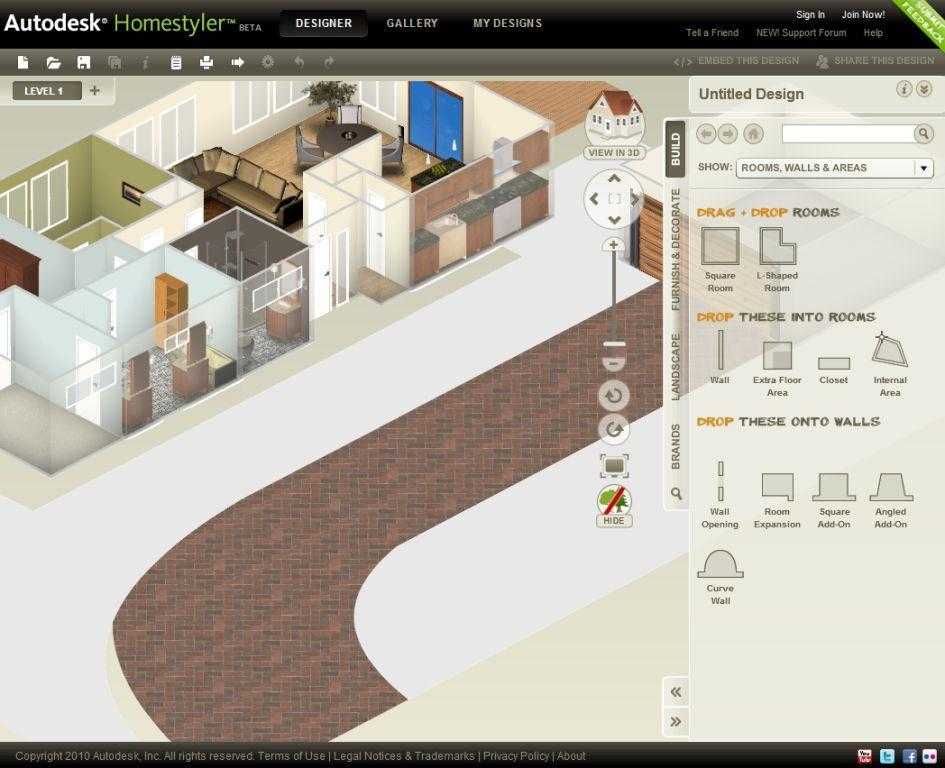
Task: Collapse the side panel with the left double arrow
Action: [x=676, y=692]
